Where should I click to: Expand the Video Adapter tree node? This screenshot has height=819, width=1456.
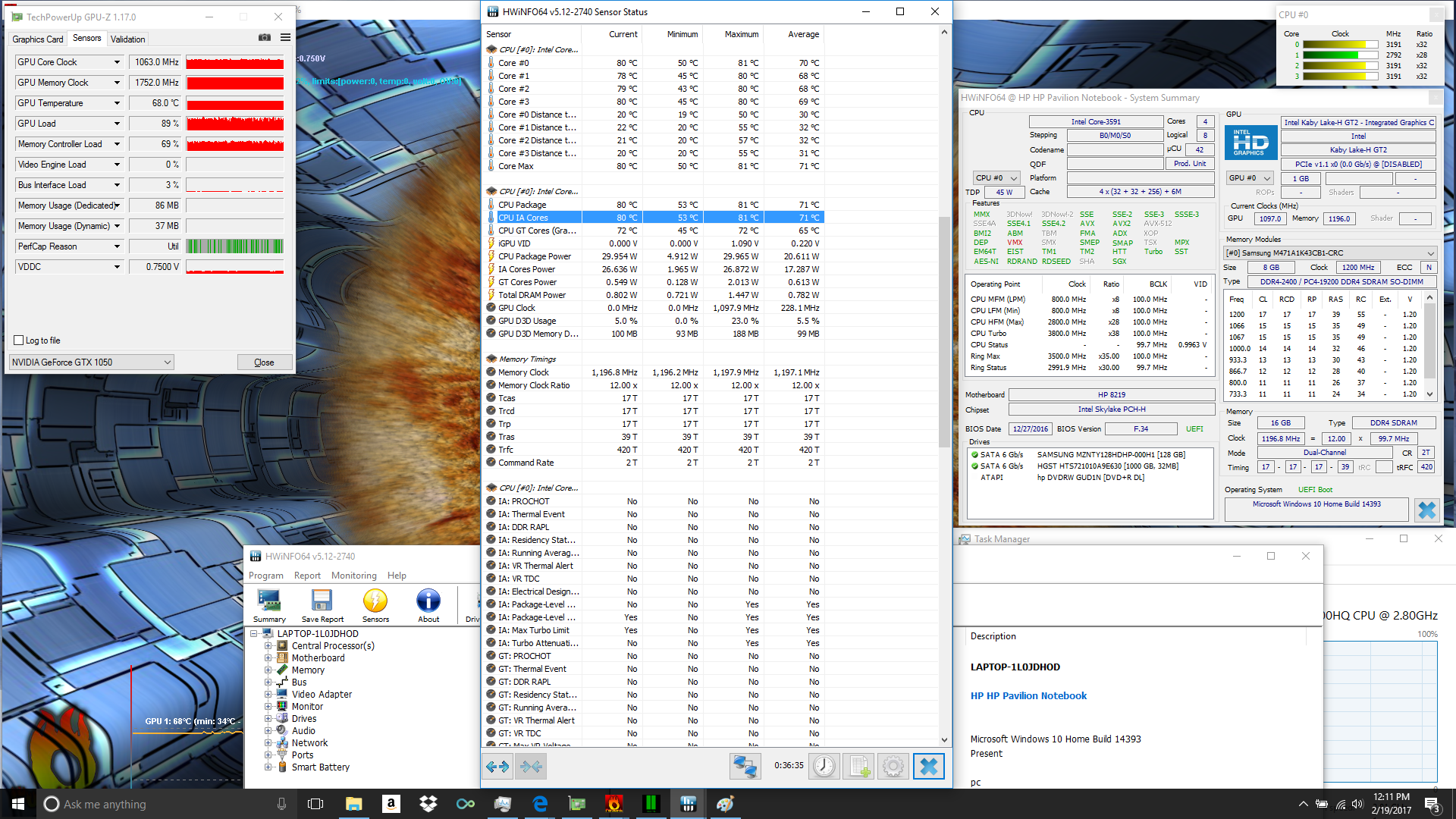[268, 695]
